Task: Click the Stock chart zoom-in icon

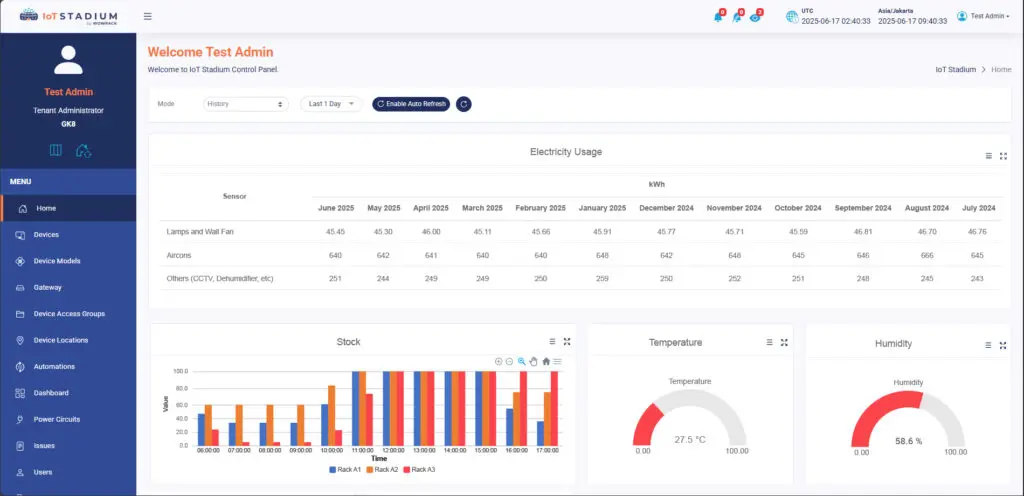Action: (x=498, y=361)
